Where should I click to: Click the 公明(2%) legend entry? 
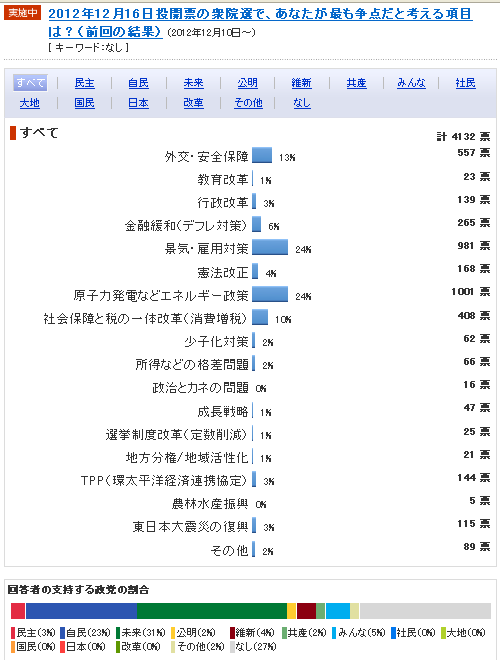pos(193,633)
